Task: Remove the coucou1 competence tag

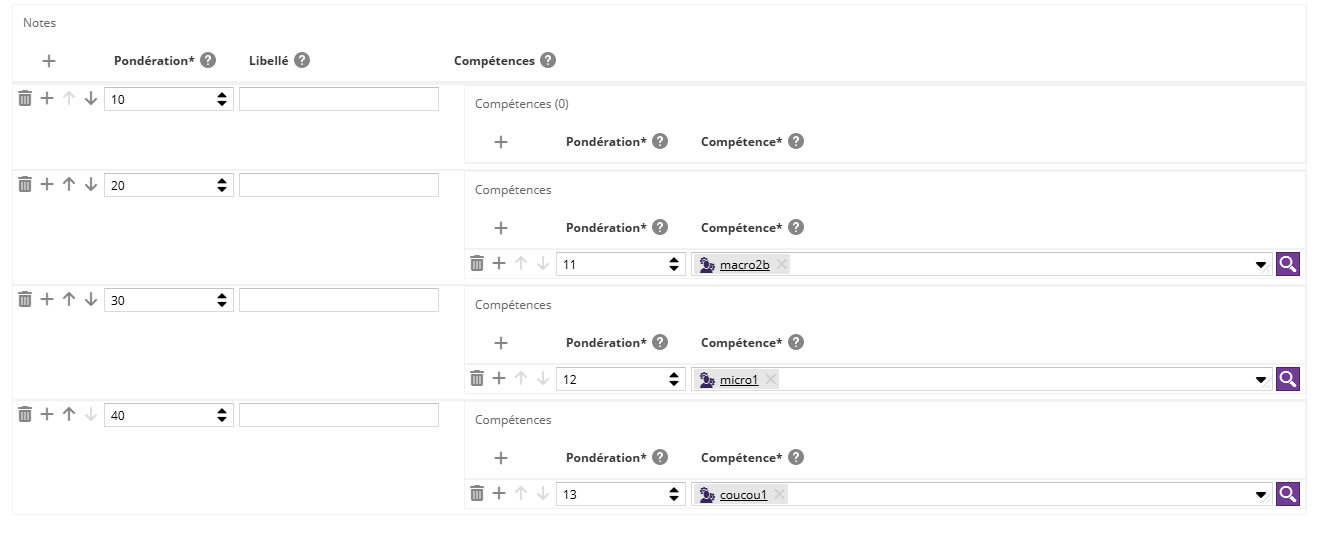Action: pos(779,495)
